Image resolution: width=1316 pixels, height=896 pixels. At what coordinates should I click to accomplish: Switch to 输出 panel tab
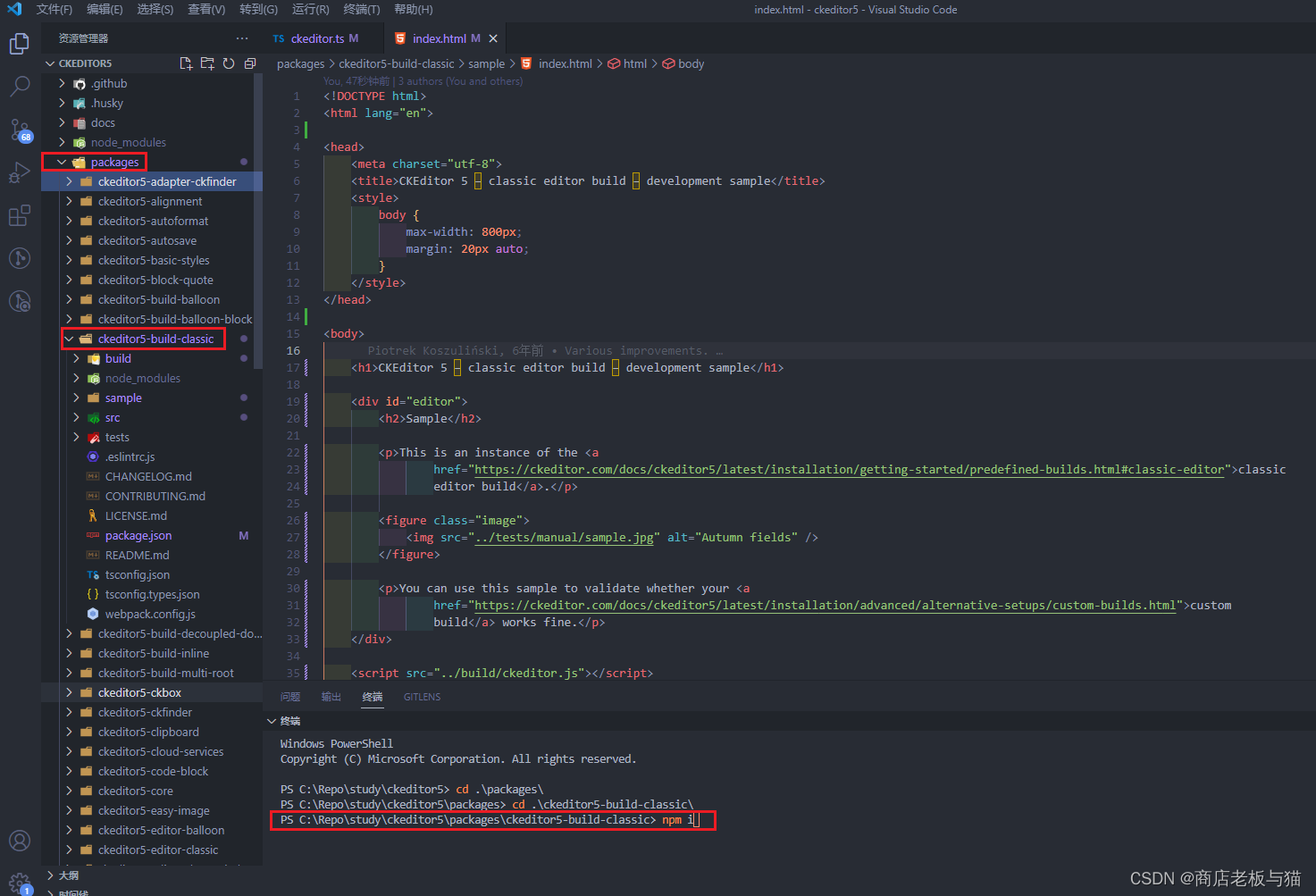[x=331, y=697]
